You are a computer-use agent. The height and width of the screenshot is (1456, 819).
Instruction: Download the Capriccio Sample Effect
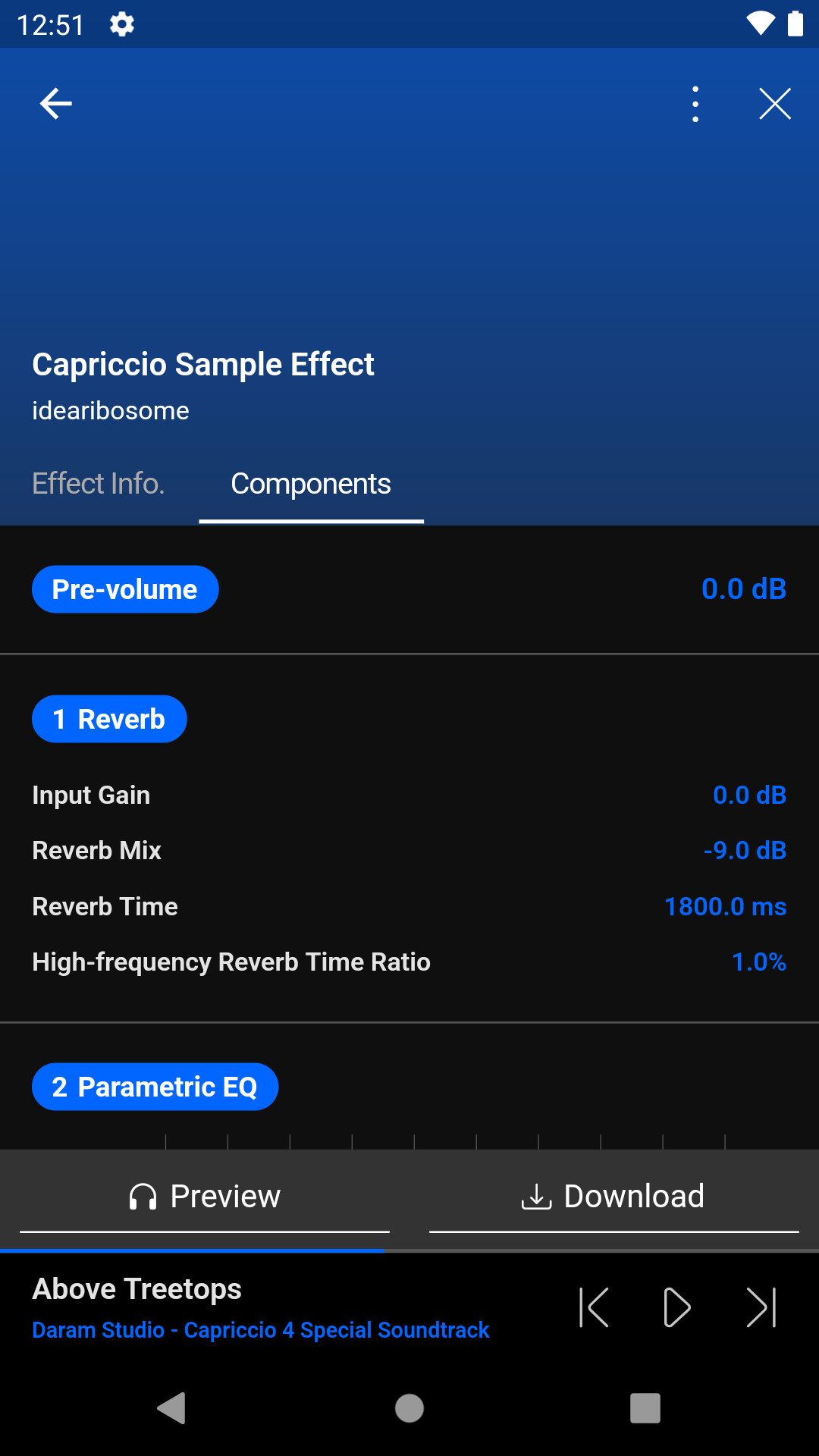pos(614,1197)
